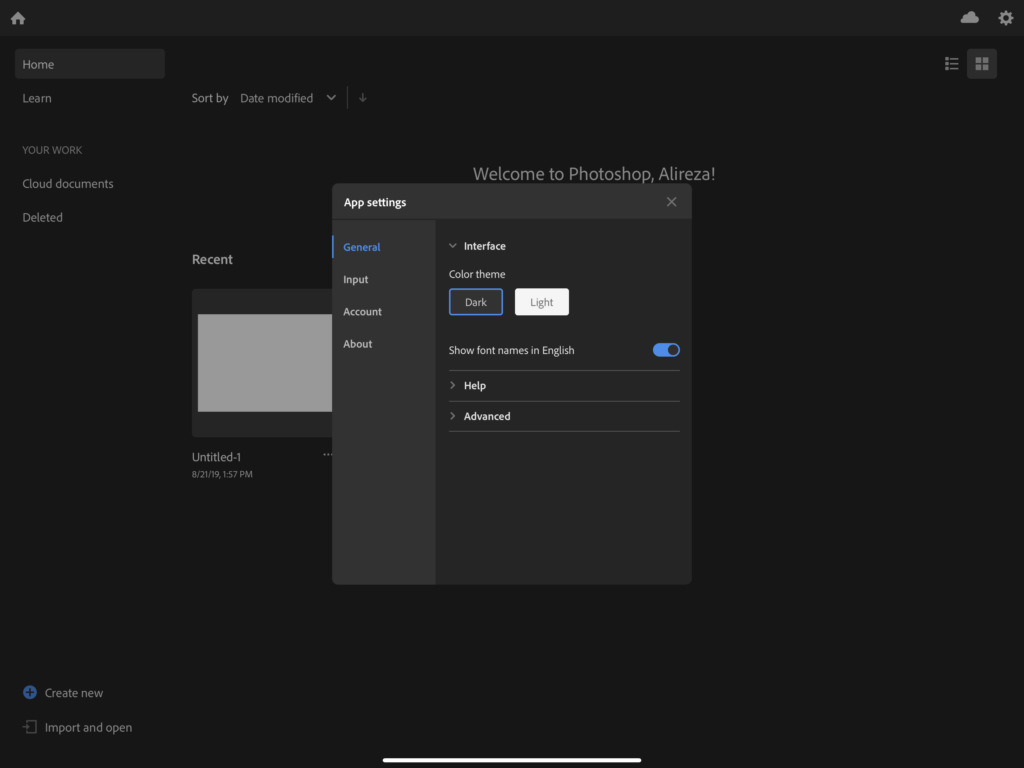1024x768 pixels.
Task: Switch to list view of documents
Action: 951,63
